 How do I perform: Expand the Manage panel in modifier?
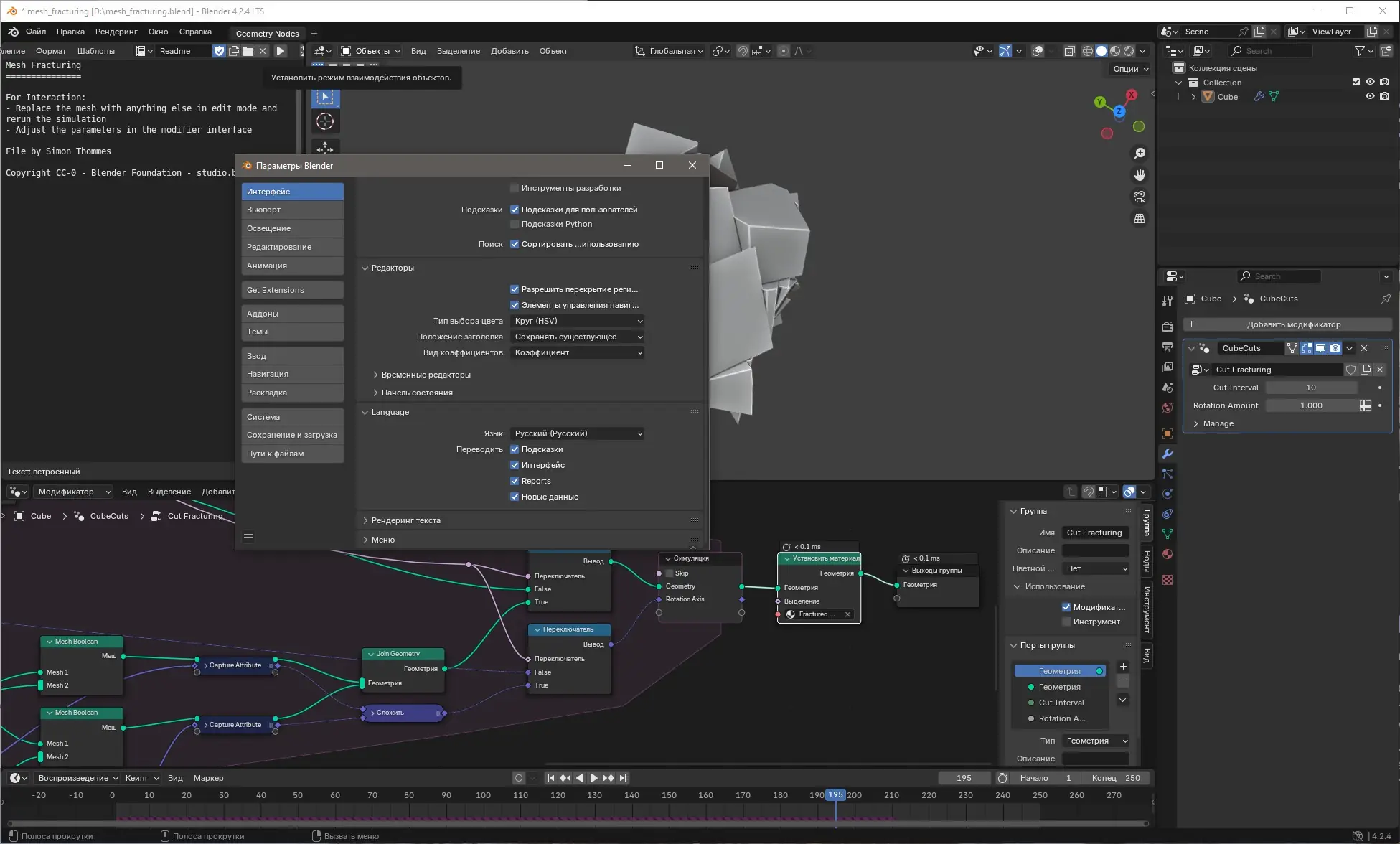(x=1218, y=423)
